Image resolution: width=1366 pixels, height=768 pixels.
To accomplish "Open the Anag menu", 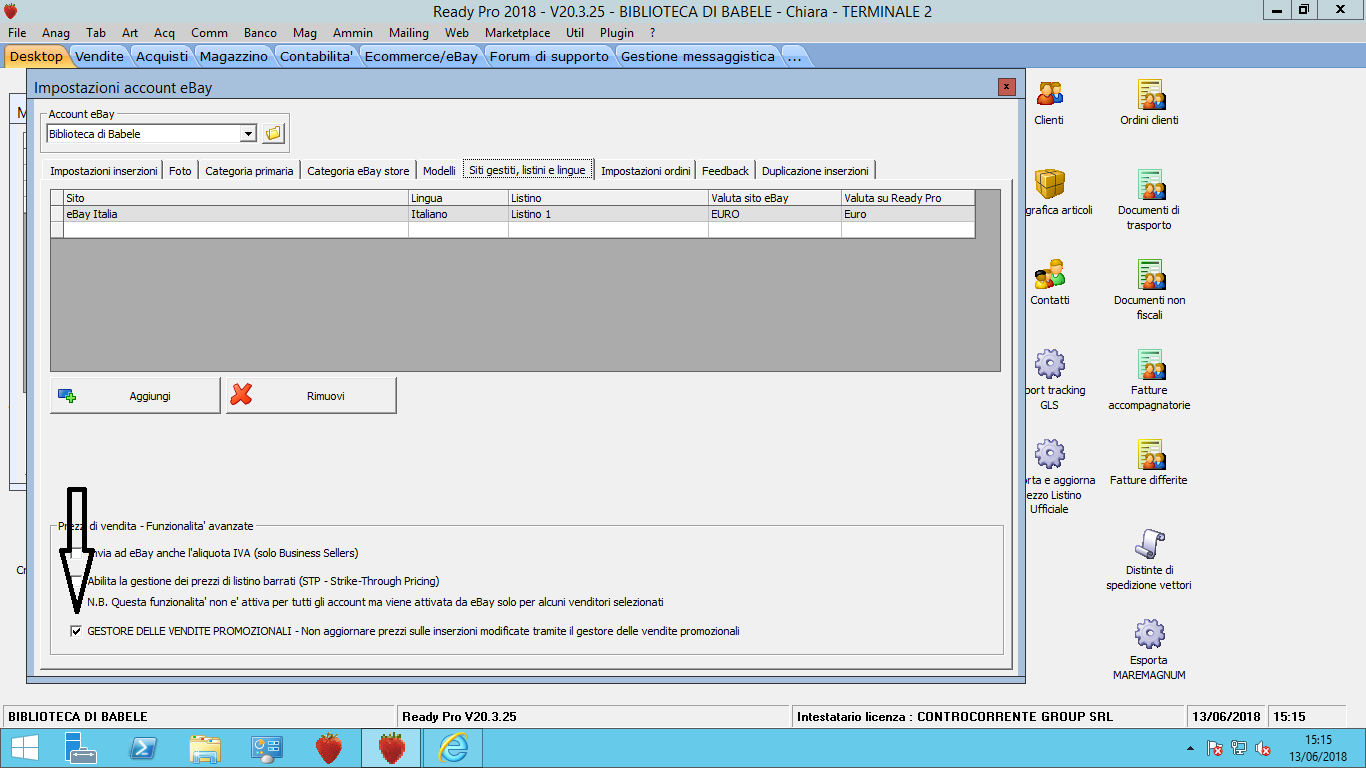I will pos(56,33).
